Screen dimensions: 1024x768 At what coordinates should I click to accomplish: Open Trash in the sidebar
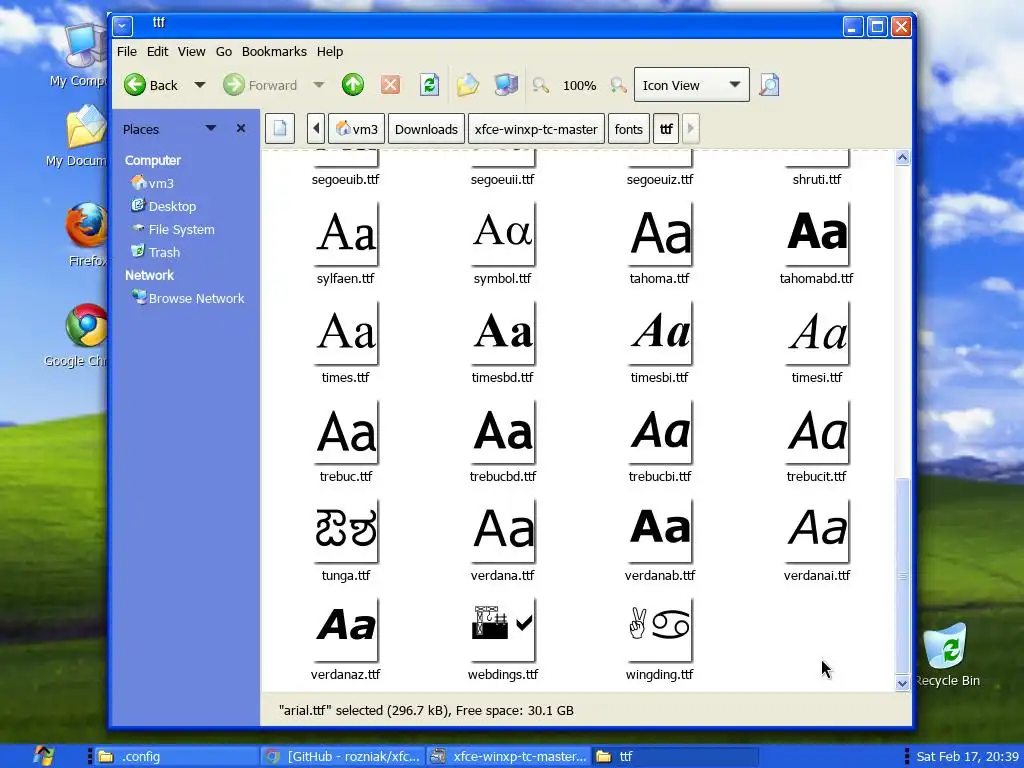pos(156,252)
